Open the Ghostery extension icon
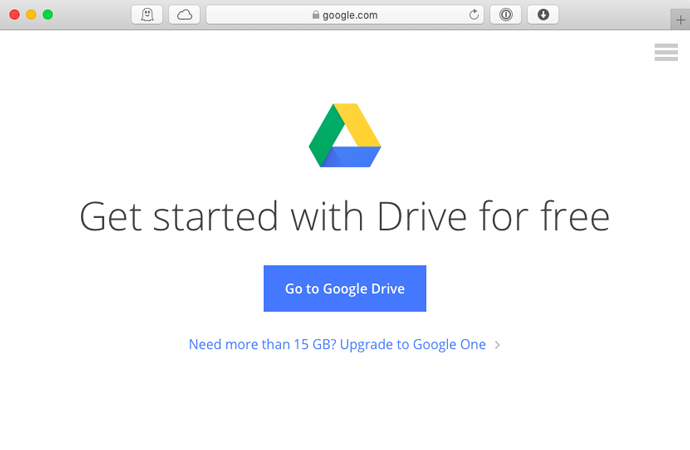This screenshot has height=450, width=690. tap(147, 15)
